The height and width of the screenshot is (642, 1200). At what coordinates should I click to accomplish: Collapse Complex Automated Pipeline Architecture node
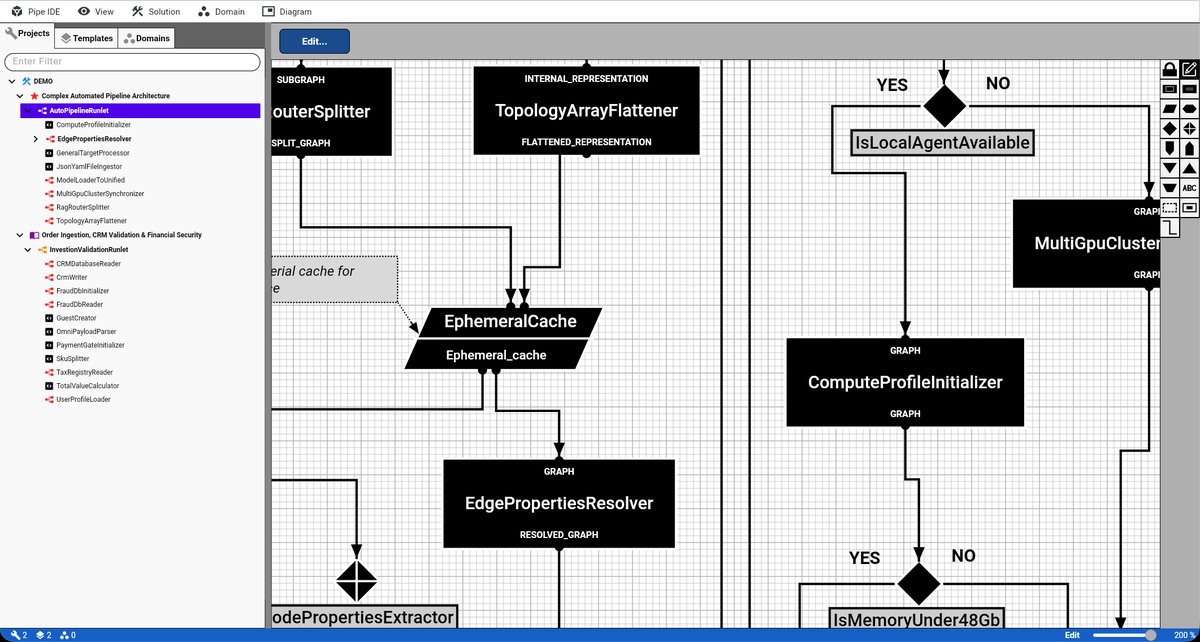click(x=22, y=96)
